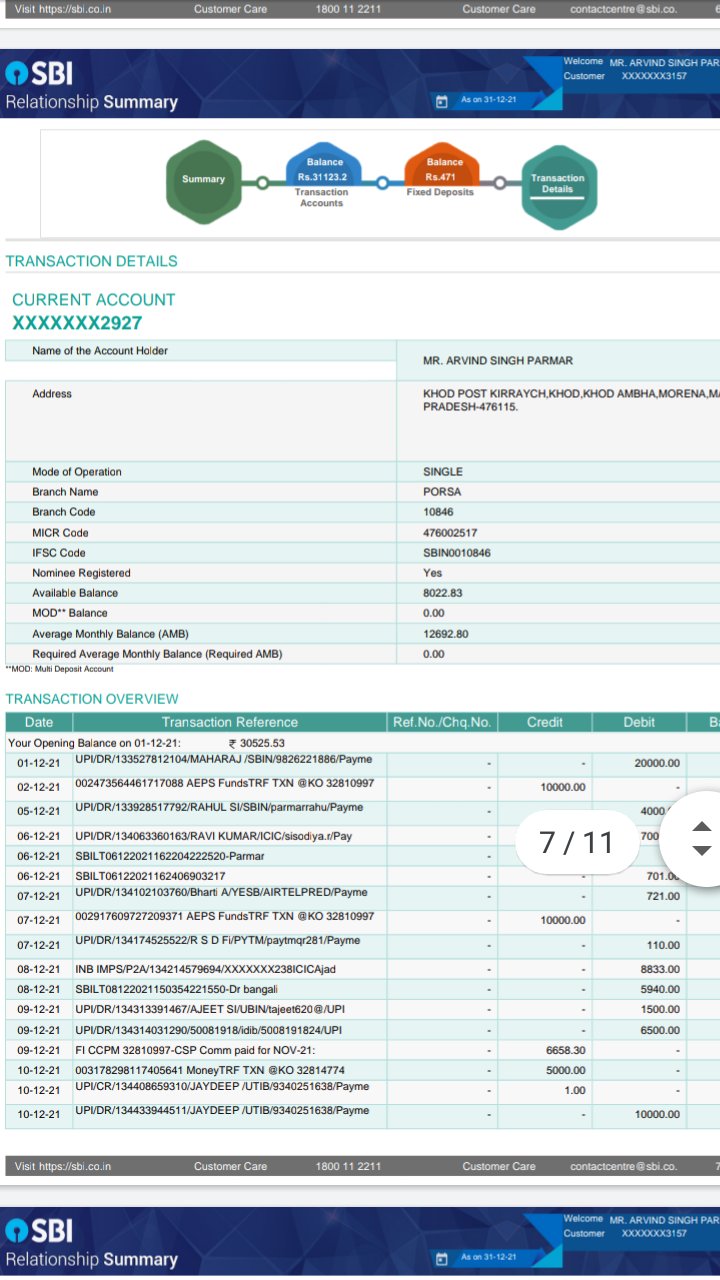Screen dimensions: 720x1280
Task: Select branch code value 10846
Action: pos(438,512)
